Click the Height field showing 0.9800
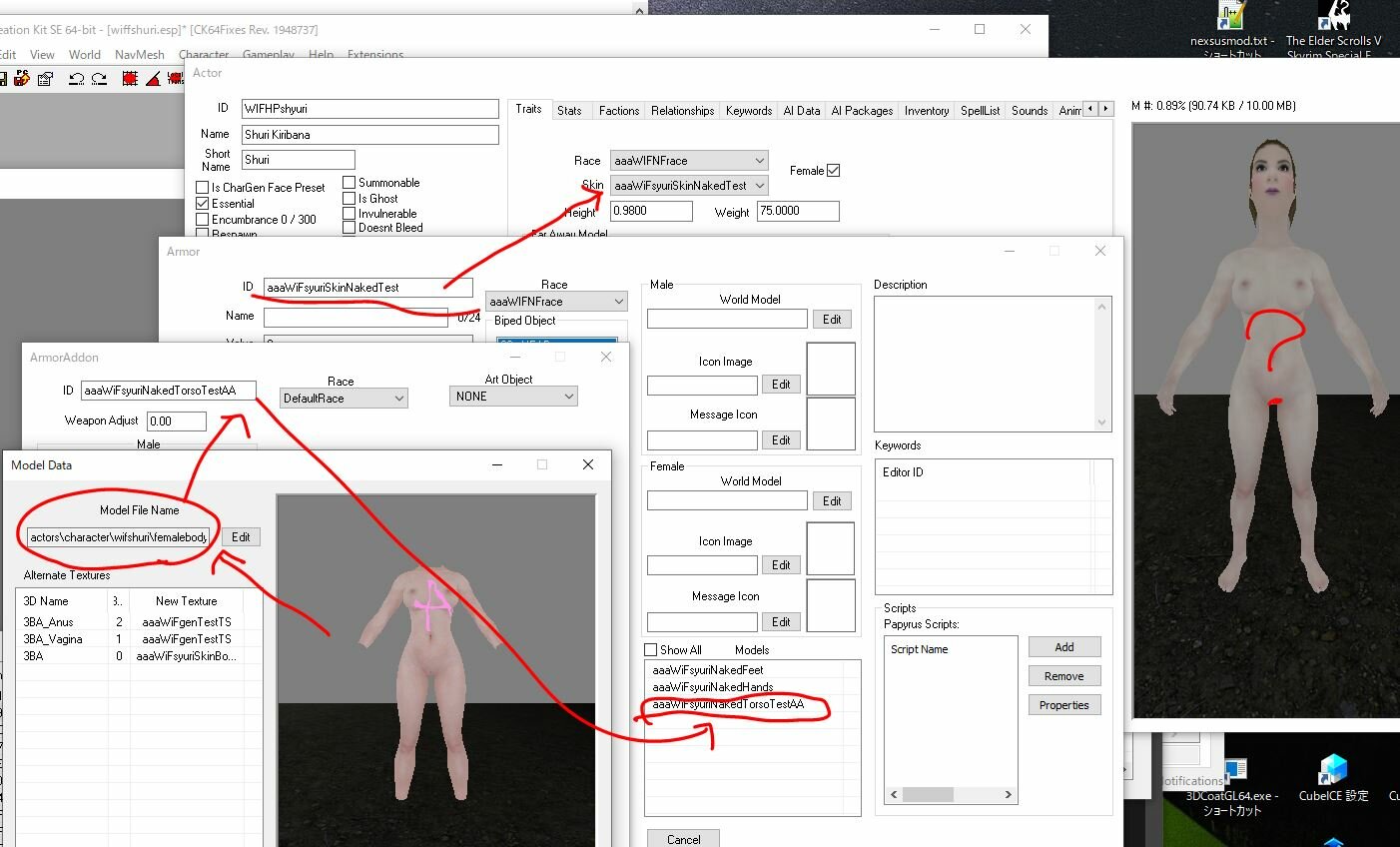The width and height of the screenshot is (1400, 847). [651, 211]
